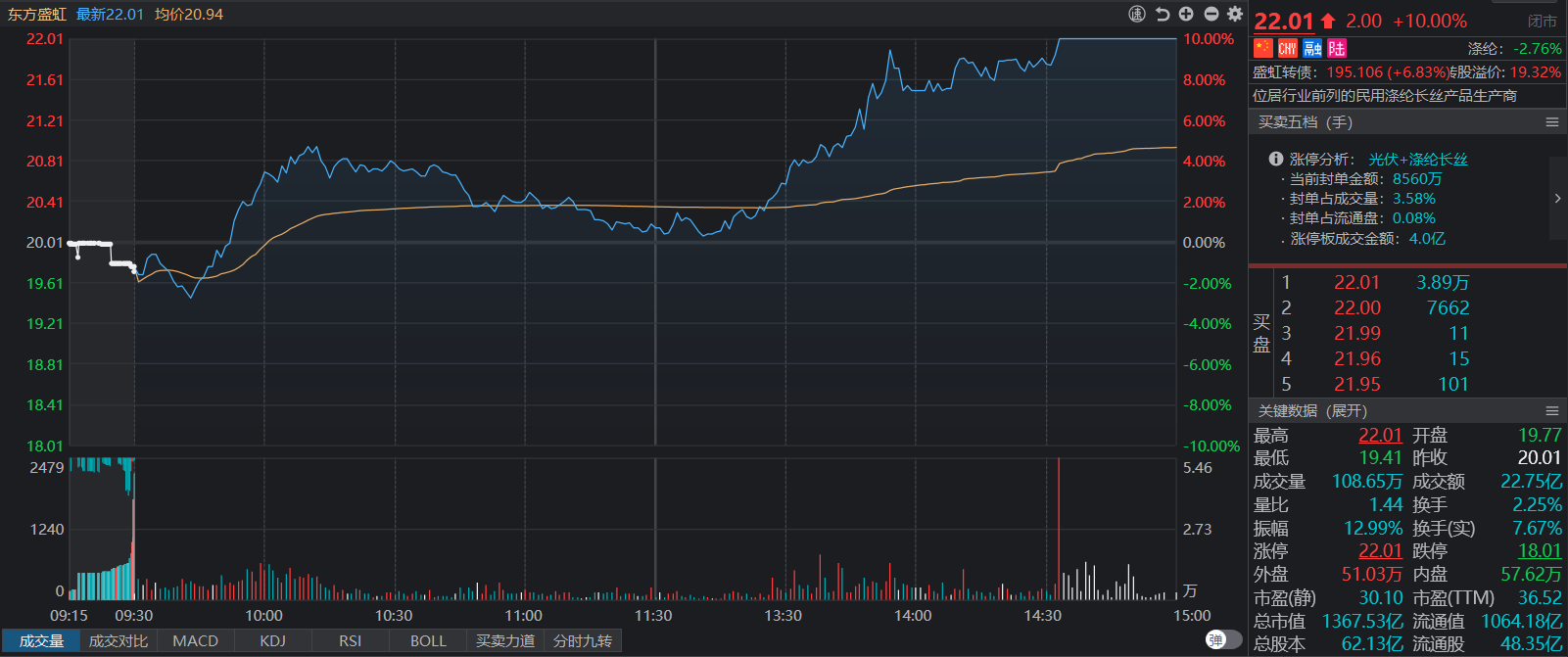Zoom out chart with minus icon
This screenshot has height=657, width=1568.
point(1211,14)
